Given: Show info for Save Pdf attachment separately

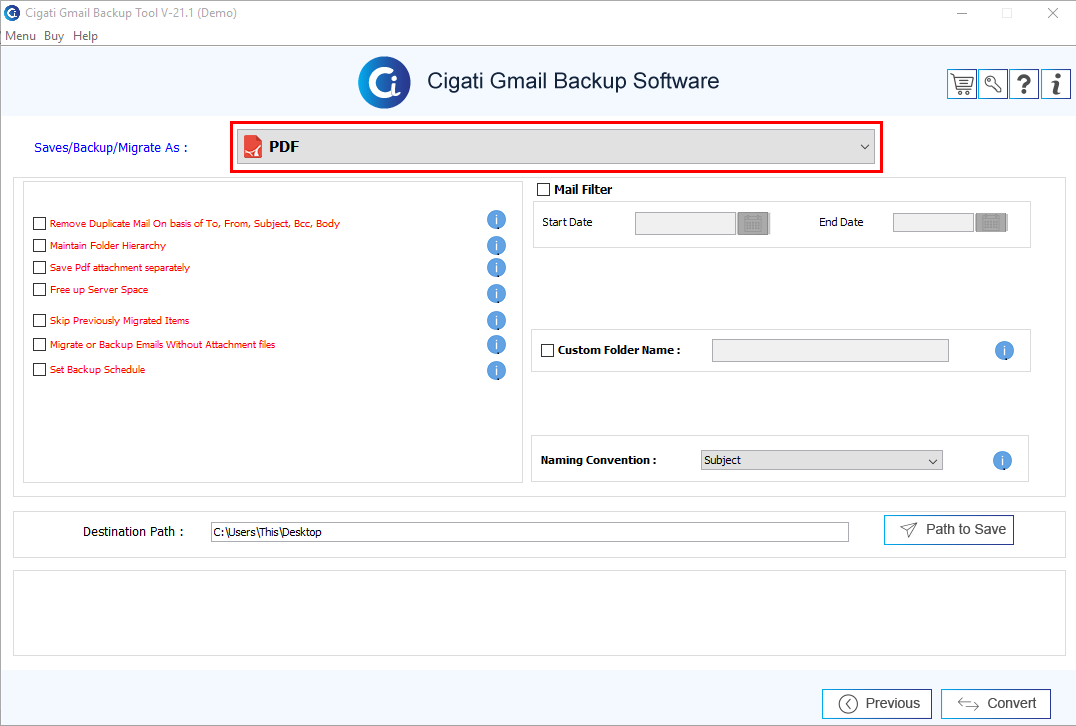Looking at the screenshot, I should (496, 268).
